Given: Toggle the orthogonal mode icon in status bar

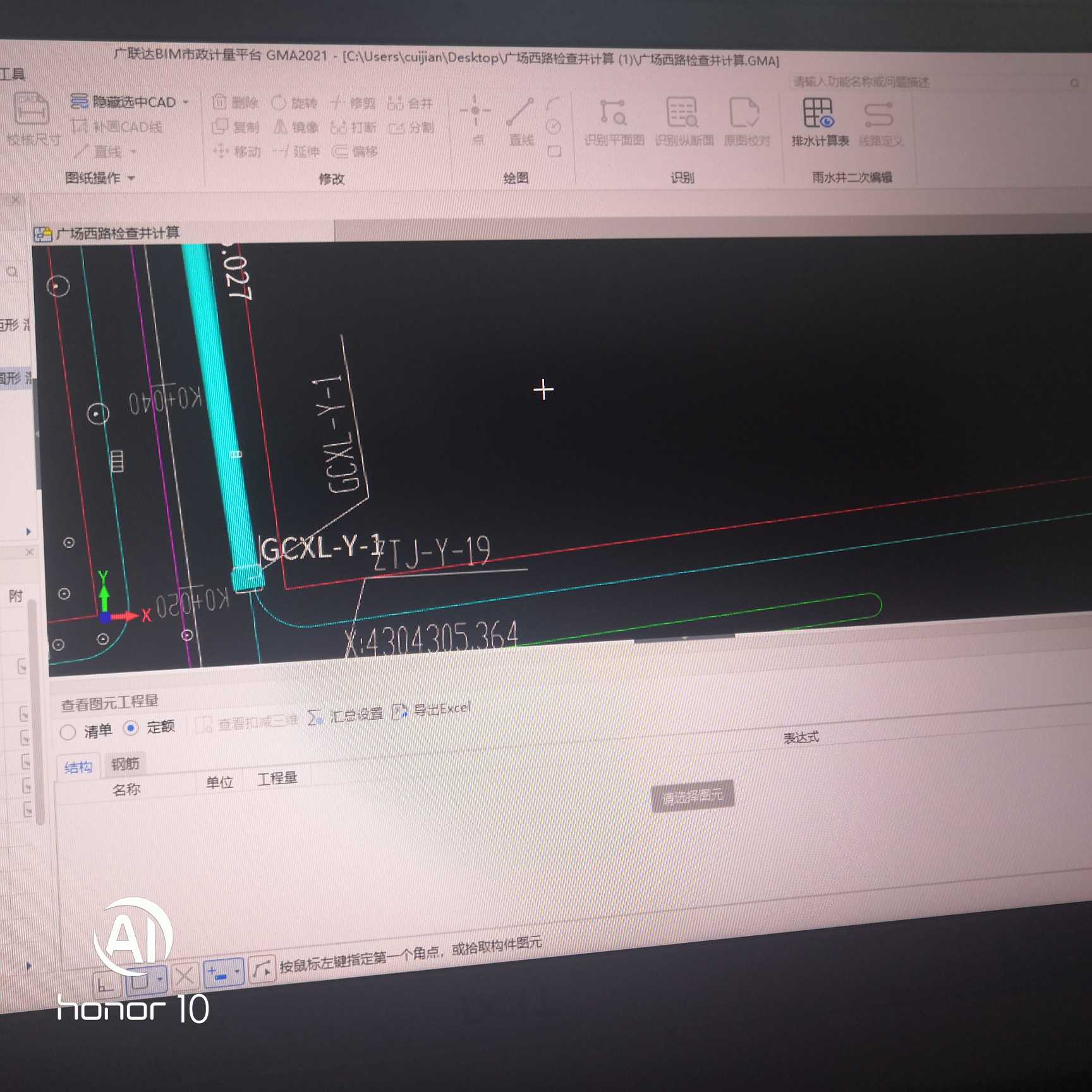Looking at the screenshot, I should (x=106, y=984).
